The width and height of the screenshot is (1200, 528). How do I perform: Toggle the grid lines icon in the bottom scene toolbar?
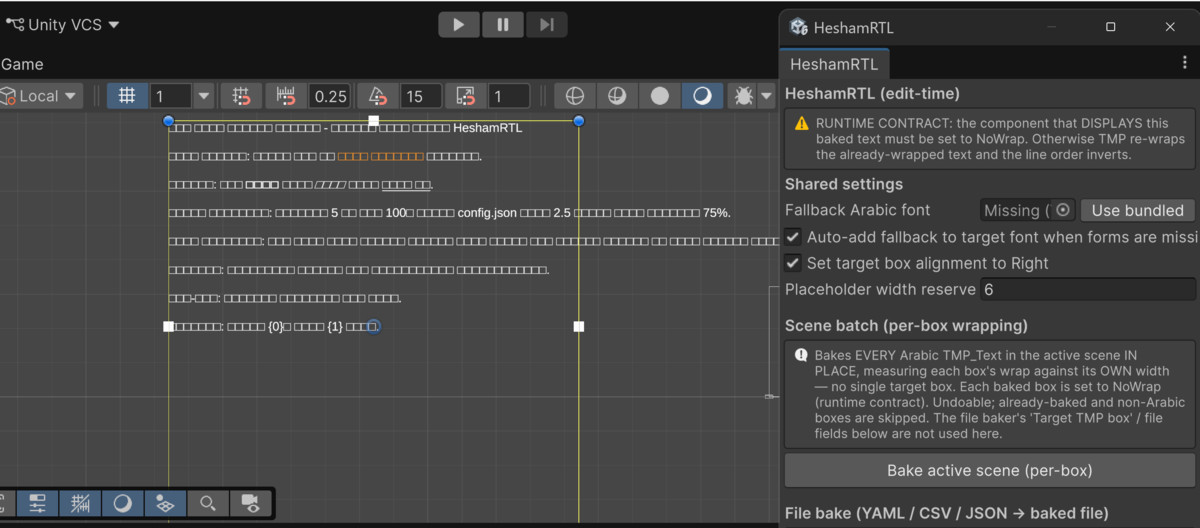[x=81, y=503]
